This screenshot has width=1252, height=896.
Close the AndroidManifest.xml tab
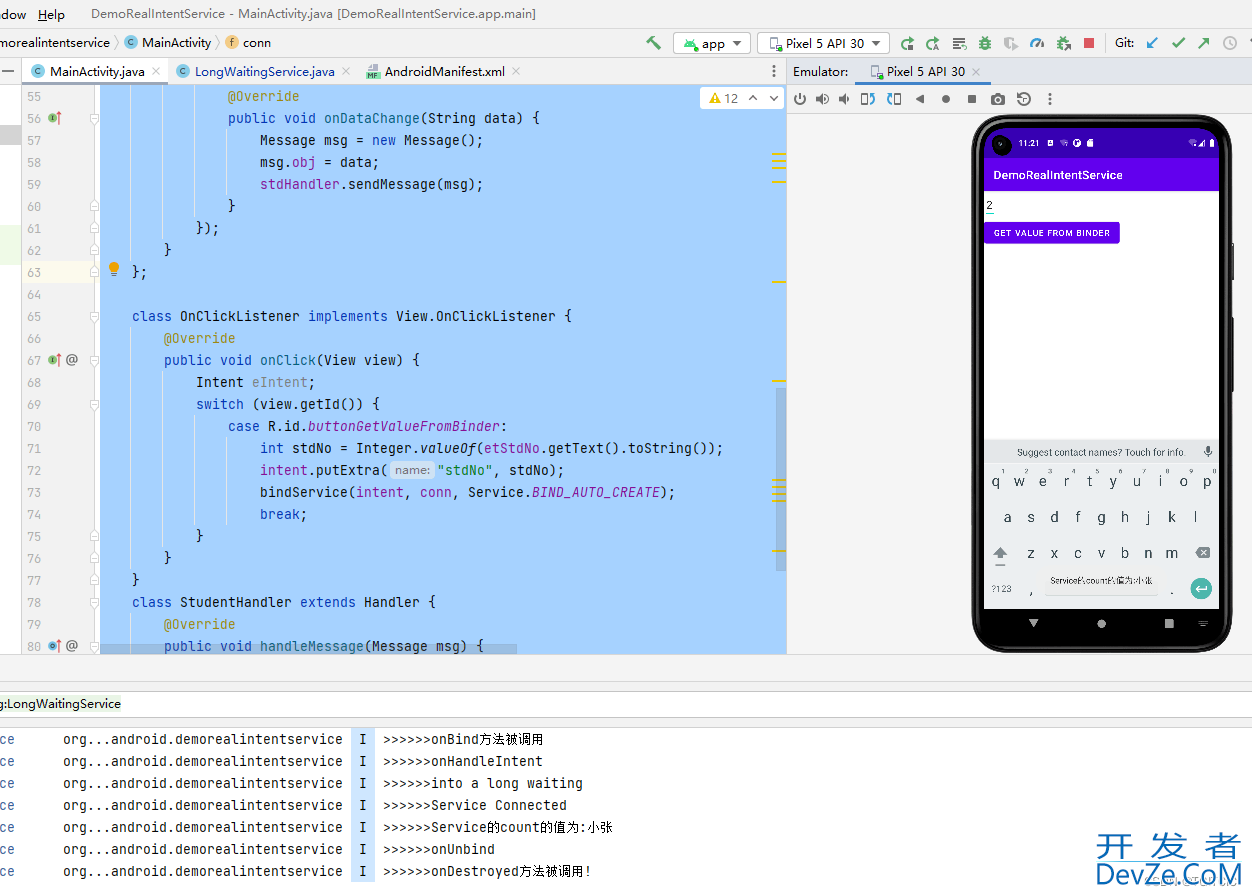coord(516,71)
